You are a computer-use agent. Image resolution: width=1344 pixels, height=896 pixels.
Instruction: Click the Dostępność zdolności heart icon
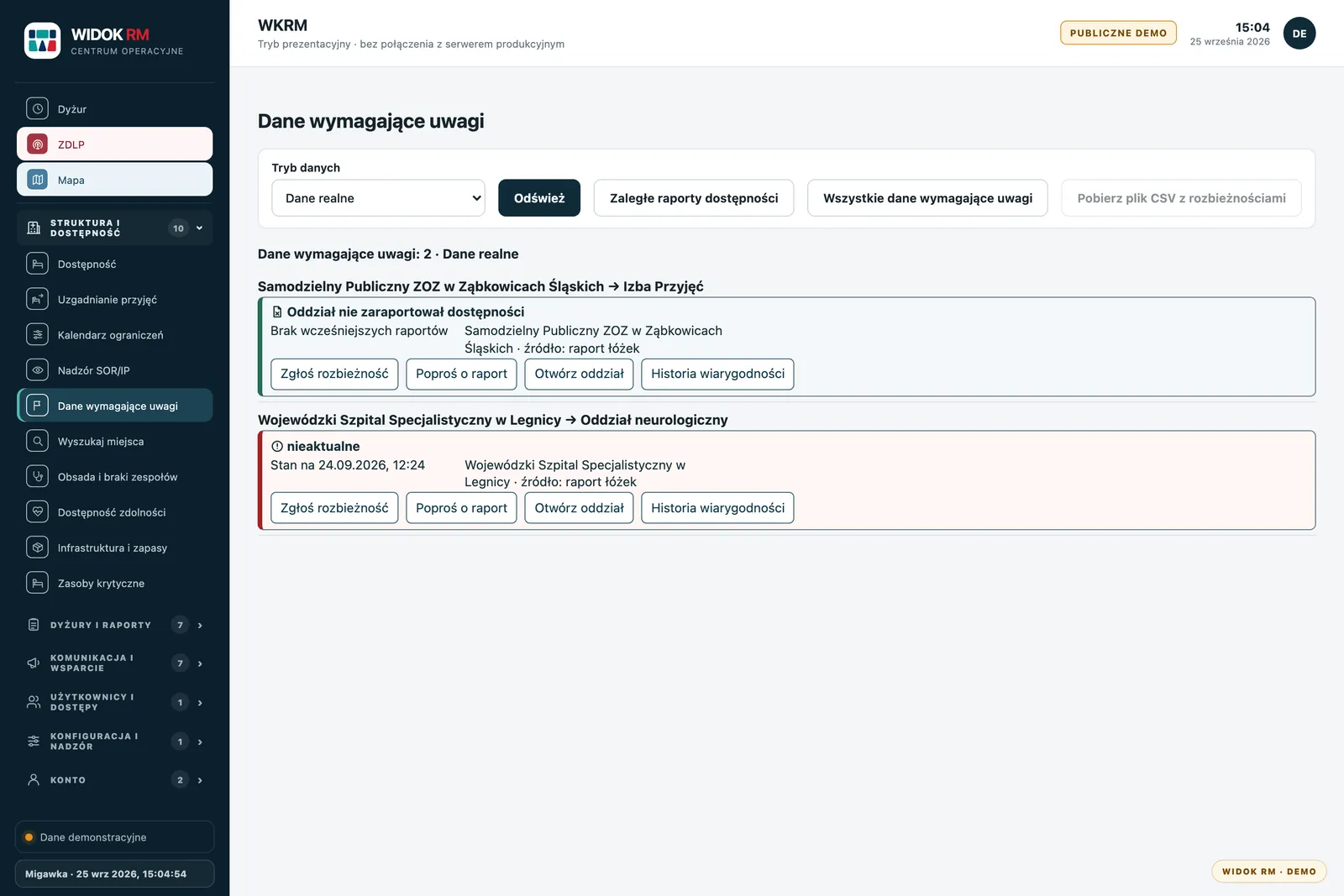tap(37, 512)
